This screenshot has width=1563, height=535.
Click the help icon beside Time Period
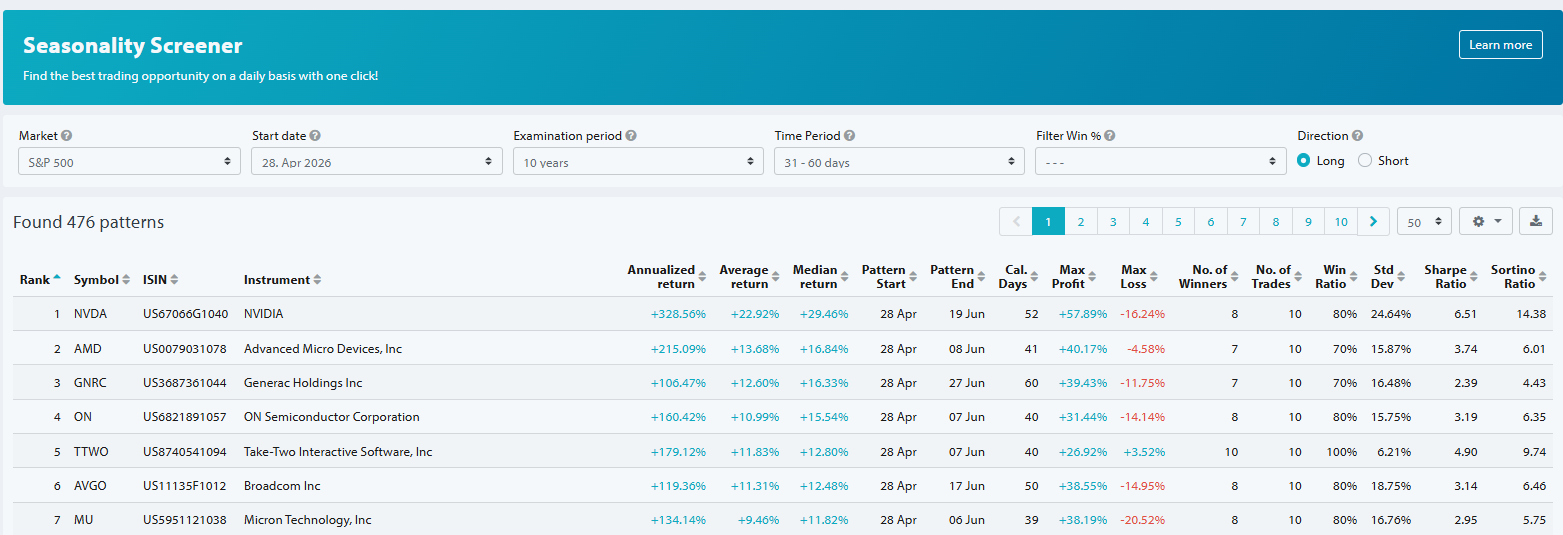pos(849,136)
